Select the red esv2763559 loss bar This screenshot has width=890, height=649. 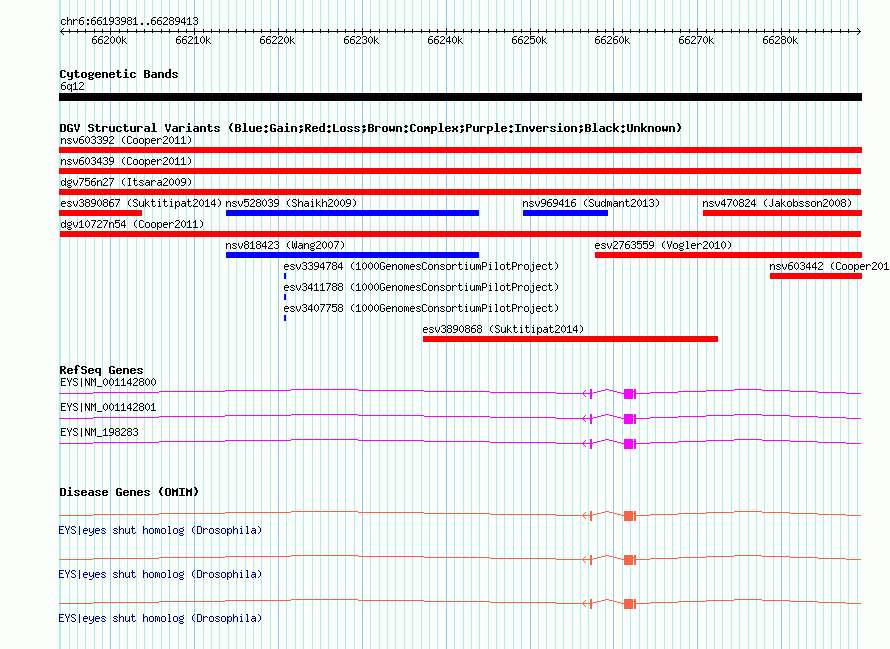click(x=728, y=255)
